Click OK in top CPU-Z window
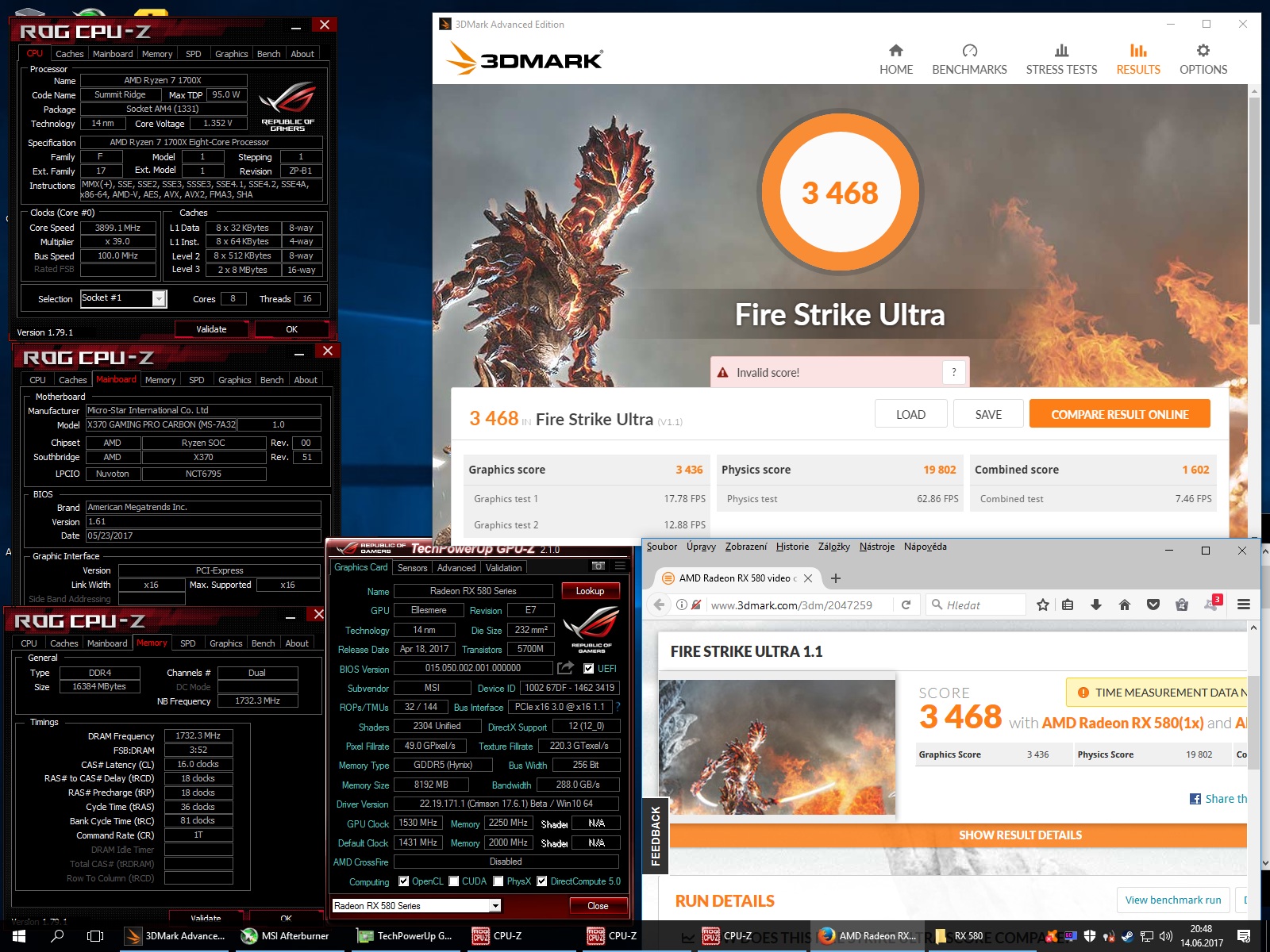The height and width of the screenshot is (952, 1270). pyautogui.click(x=291, y=329)
